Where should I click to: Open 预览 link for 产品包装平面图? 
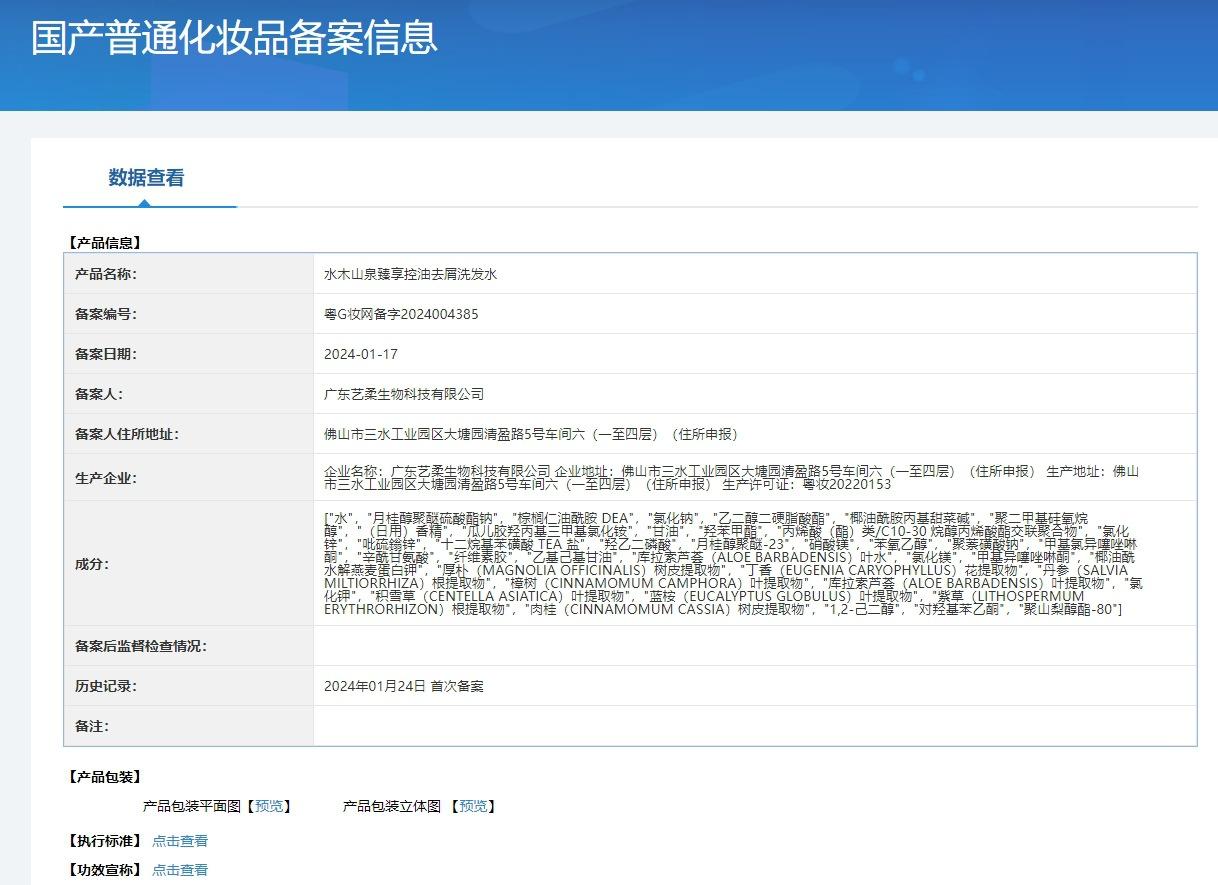click(x=268, y=806)
